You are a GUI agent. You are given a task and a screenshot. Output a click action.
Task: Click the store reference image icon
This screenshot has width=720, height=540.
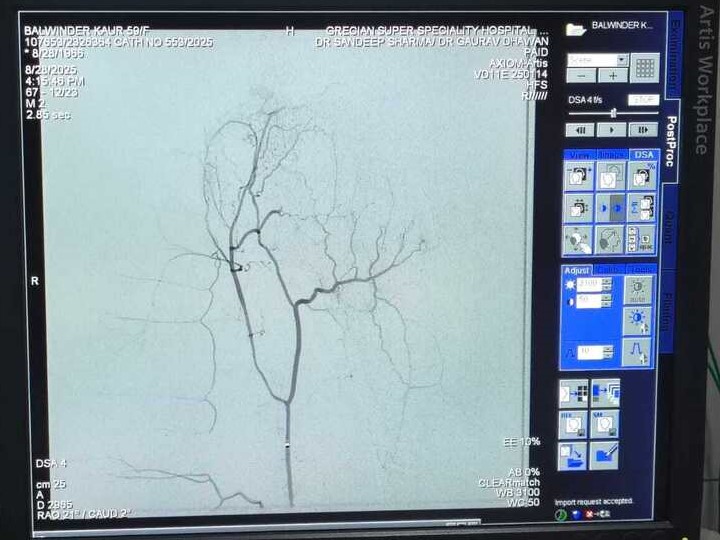tap(574, 424)
